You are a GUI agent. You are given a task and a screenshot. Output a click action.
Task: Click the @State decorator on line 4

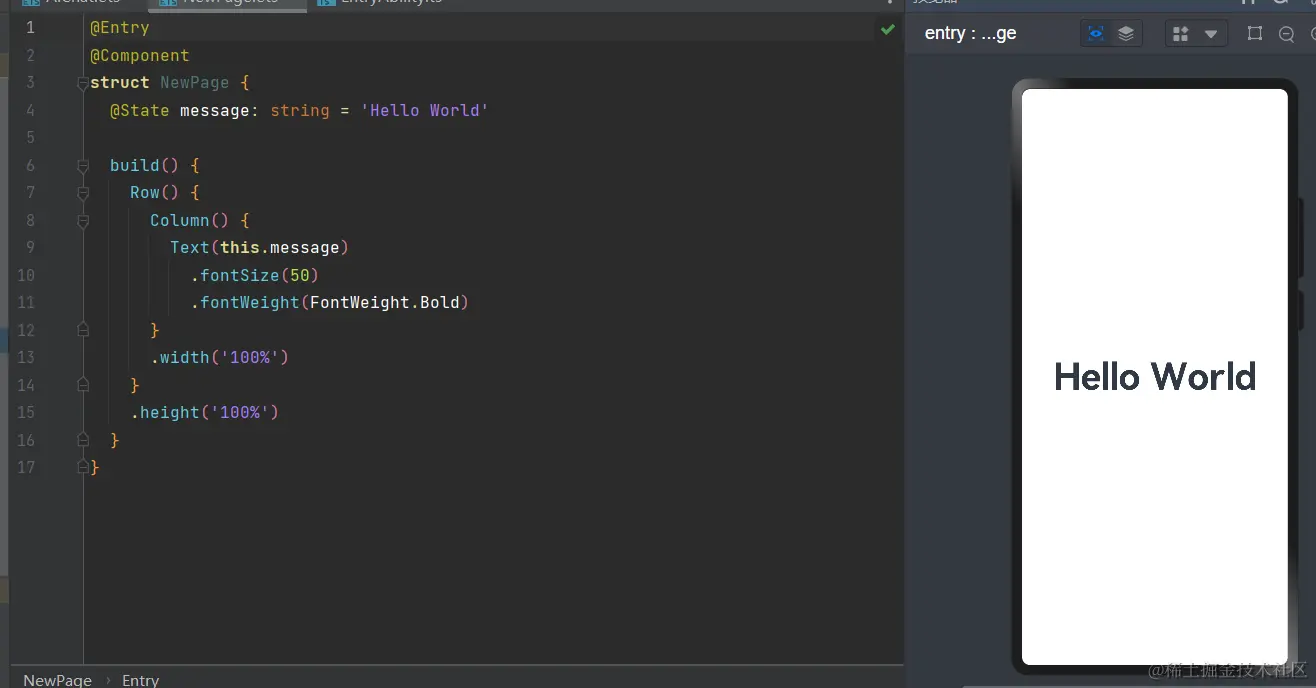(139, 111)
